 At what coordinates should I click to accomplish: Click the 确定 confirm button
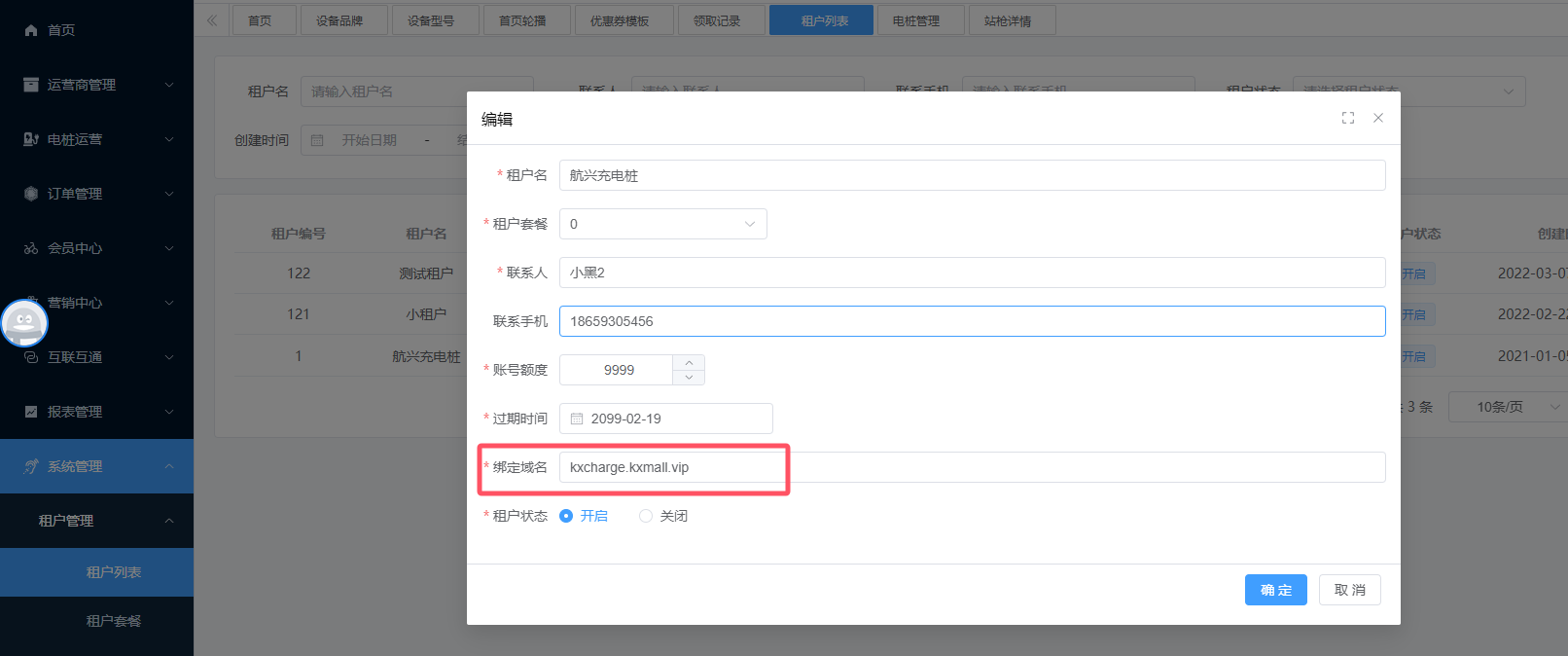[x=1275, y=590]
